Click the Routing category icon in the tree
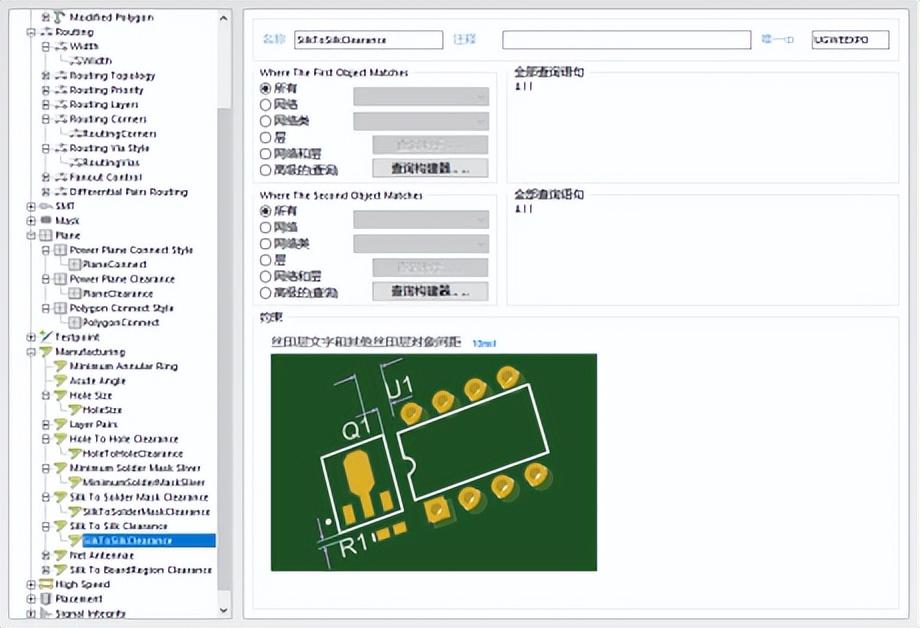Screen dimensions: 920x628 click(45, 32)
